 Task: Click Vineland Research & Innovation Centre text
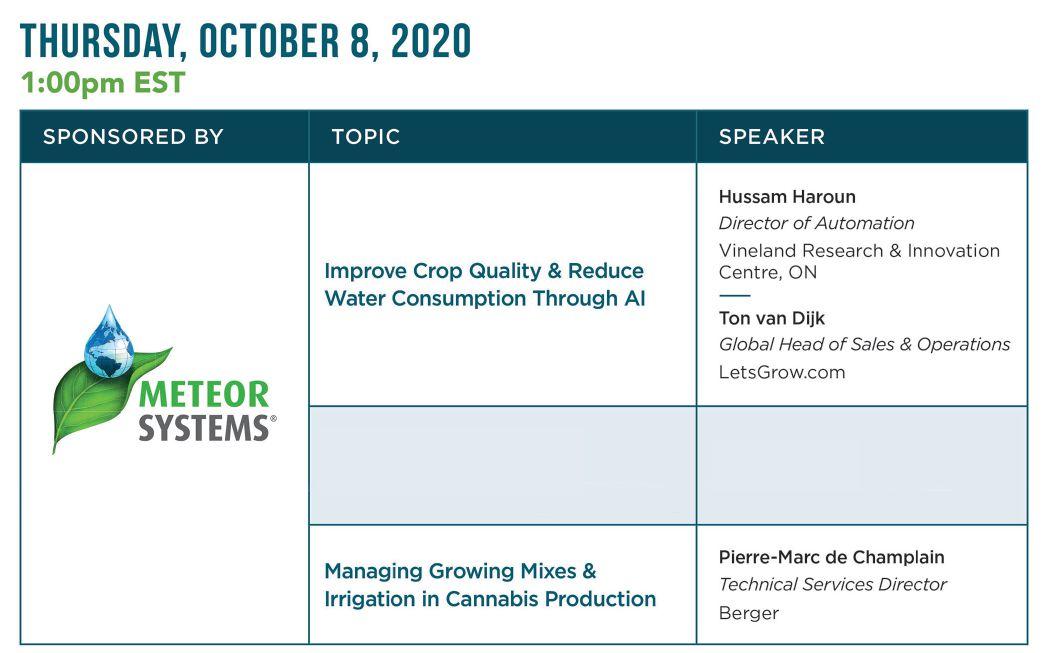click(x=858, y=260)
